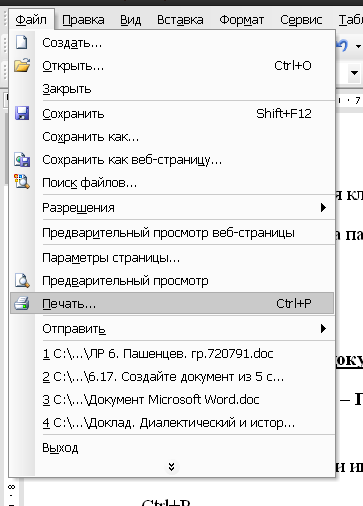Choose Предварительный просмотр entry
The height and width of the screenshot is (506, 363).
(x=172, y=281)
